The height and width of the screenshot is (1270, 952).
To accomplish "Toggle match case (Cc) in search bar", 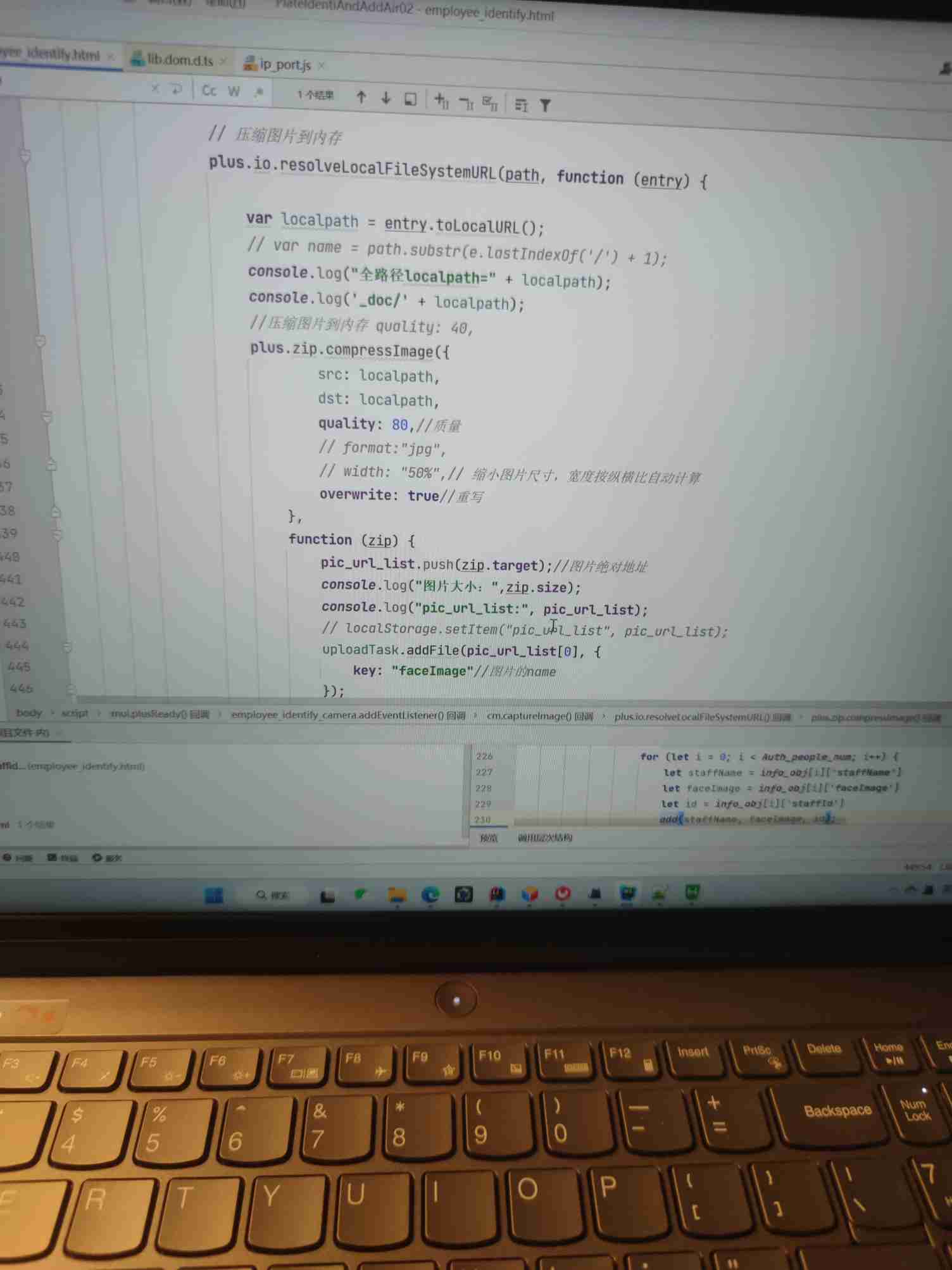I will [x=209, y=91].
